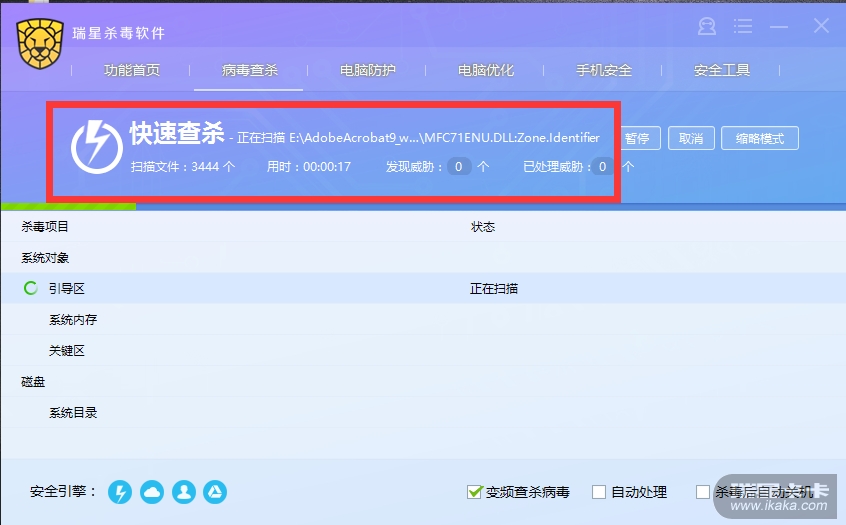Open the 电脑防护 tab
Screen dimensions: 846x525
pyautogui.click(x=368, y=70)
